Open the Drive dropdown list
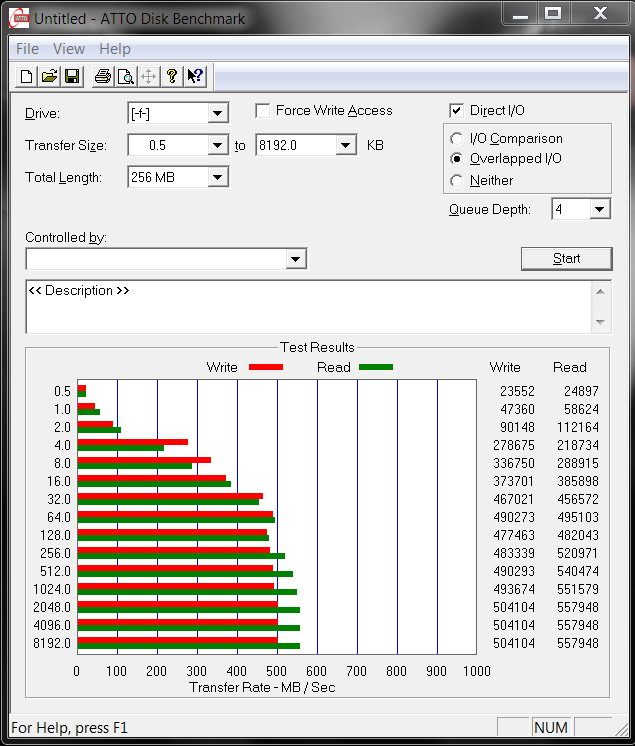This screenshot has width=635, height=746. coord(218,114)
